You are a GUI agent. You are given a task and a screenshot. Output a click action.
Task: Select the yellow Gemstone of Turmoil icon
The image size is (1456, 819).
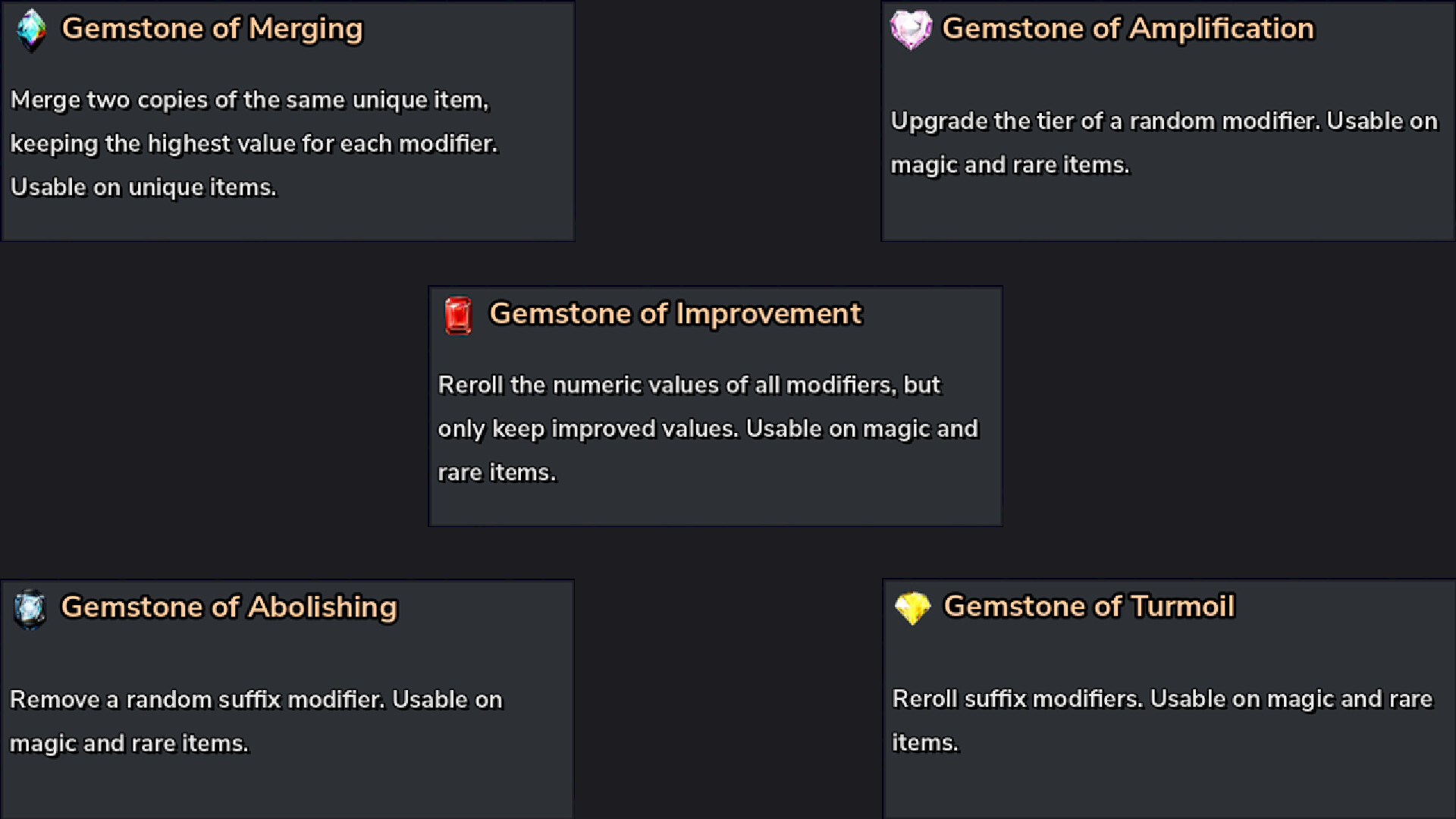tap(912, 606)
